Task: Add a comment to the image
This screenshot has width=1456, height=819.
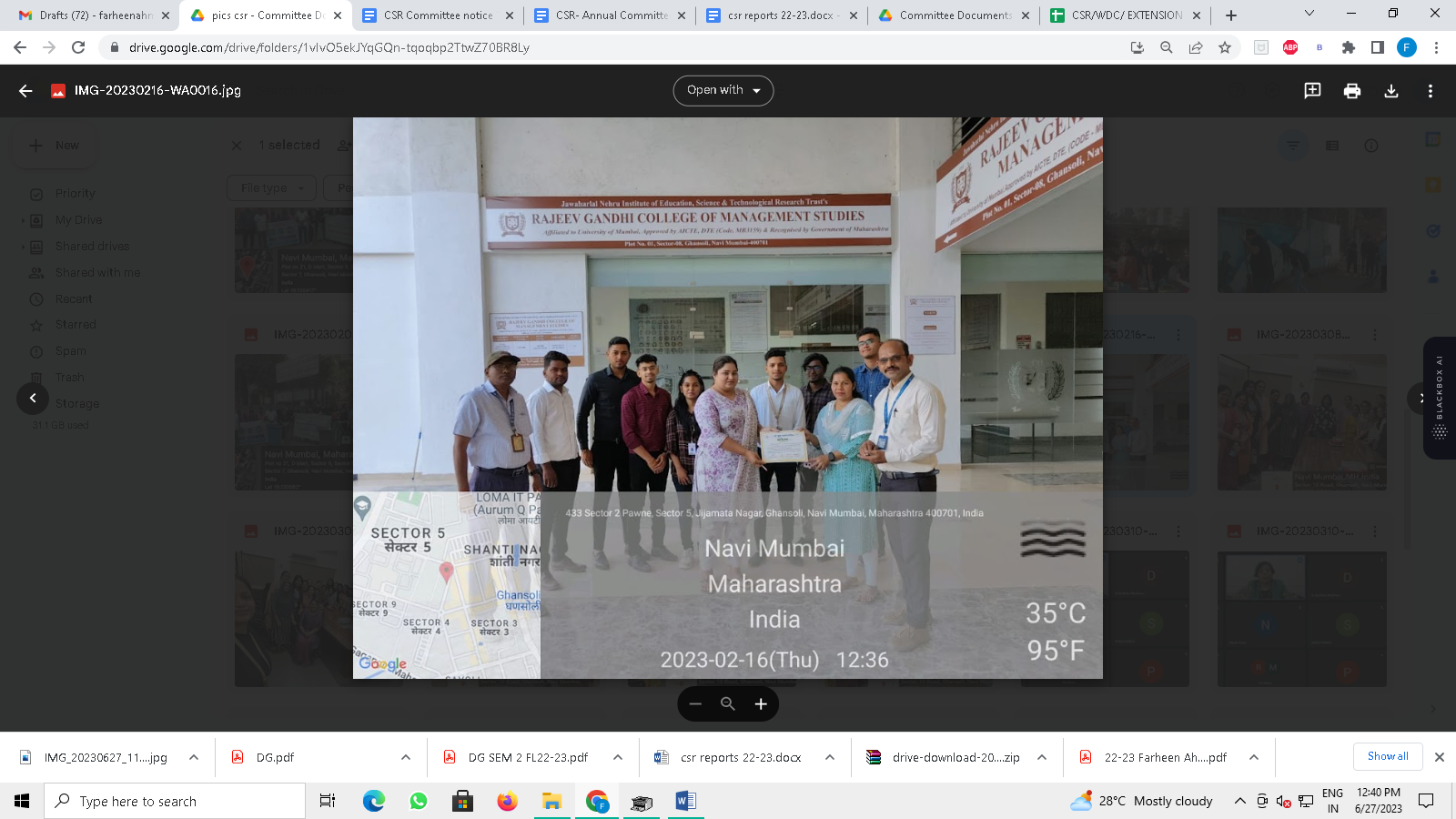Action: 1312,91
